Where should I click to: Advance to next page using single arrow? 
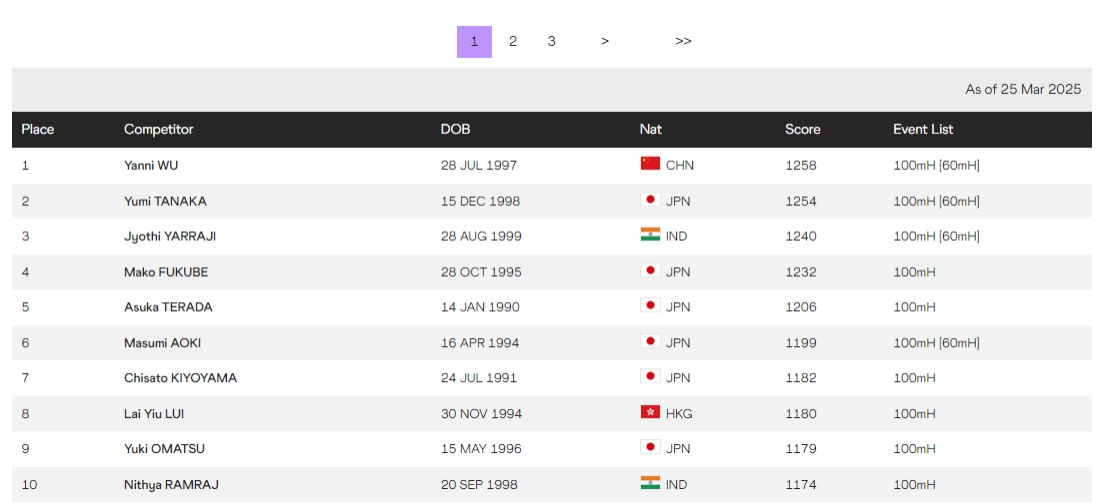point(605,42)
